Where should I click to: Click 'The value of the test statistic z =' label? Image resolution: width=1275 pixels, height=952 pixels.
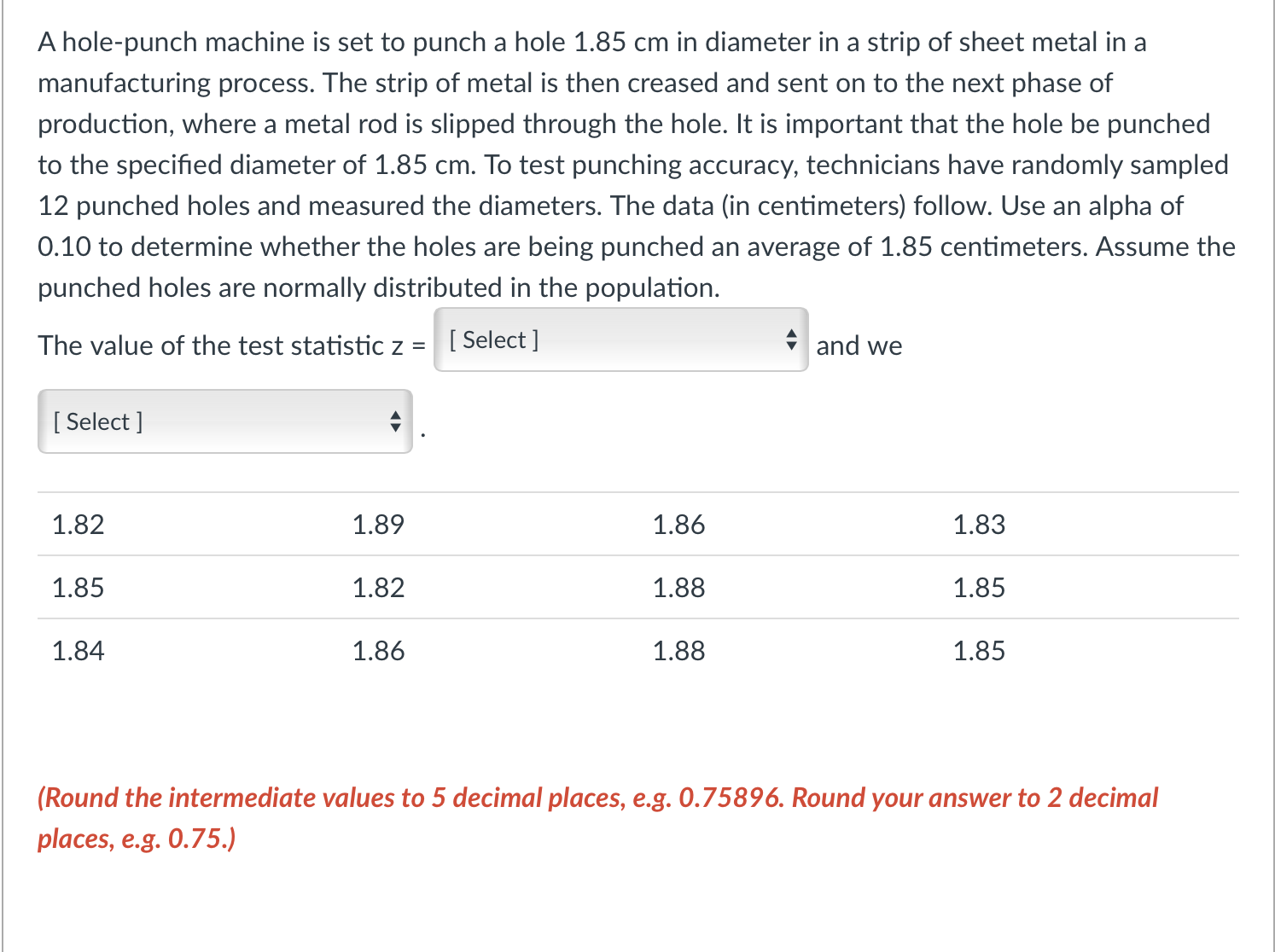click(x=229, y=345)
